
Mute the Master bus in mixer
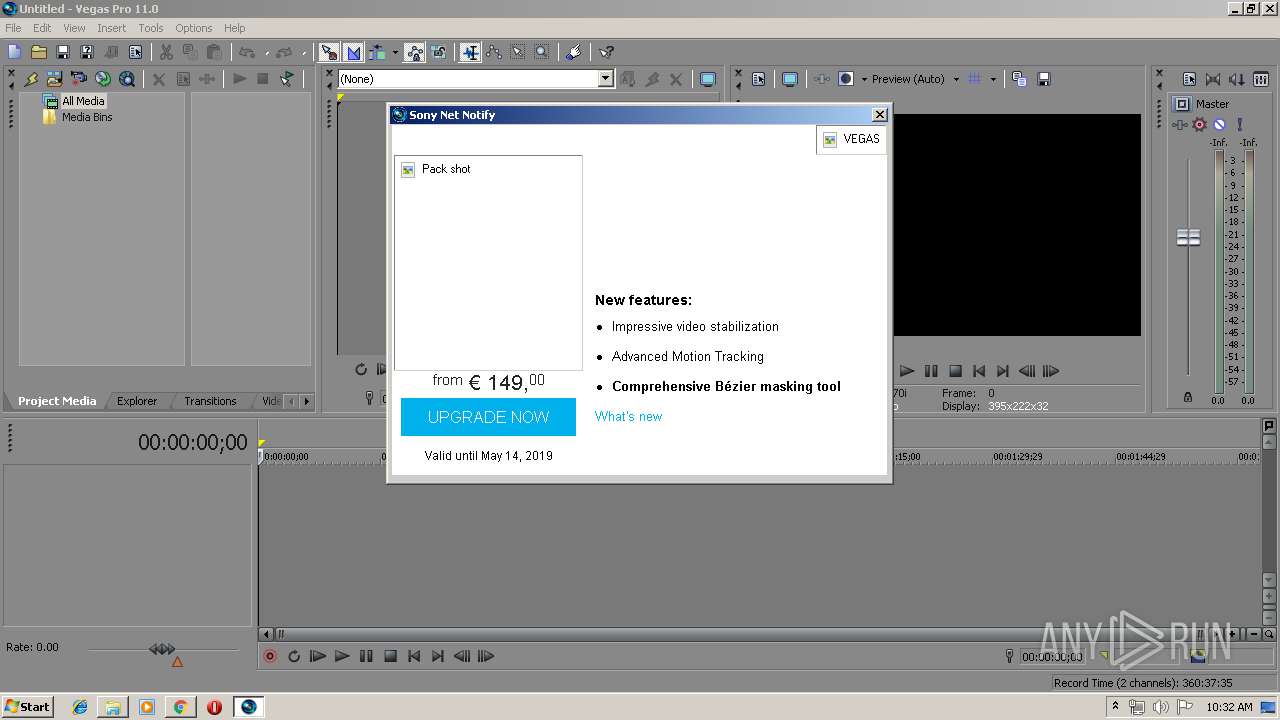tap(1219, 125)
